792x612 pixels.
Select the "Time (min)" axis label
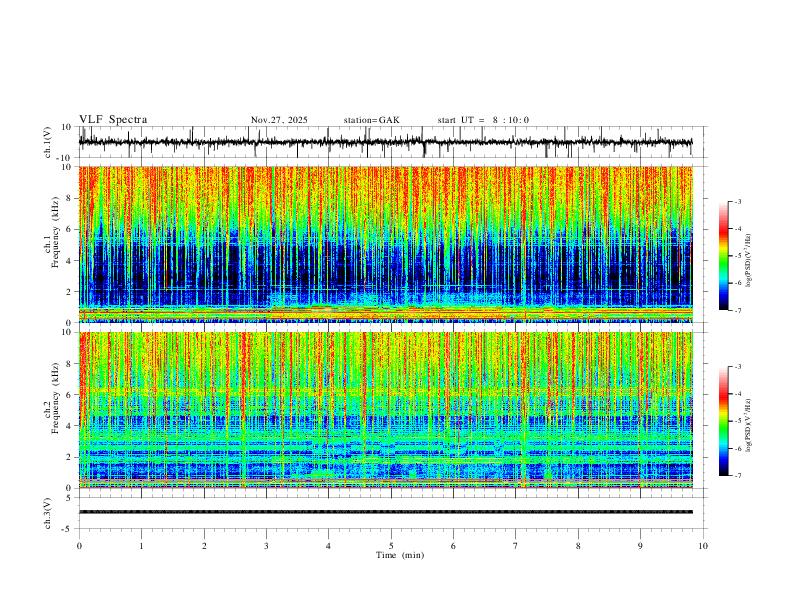coord(400,555)
